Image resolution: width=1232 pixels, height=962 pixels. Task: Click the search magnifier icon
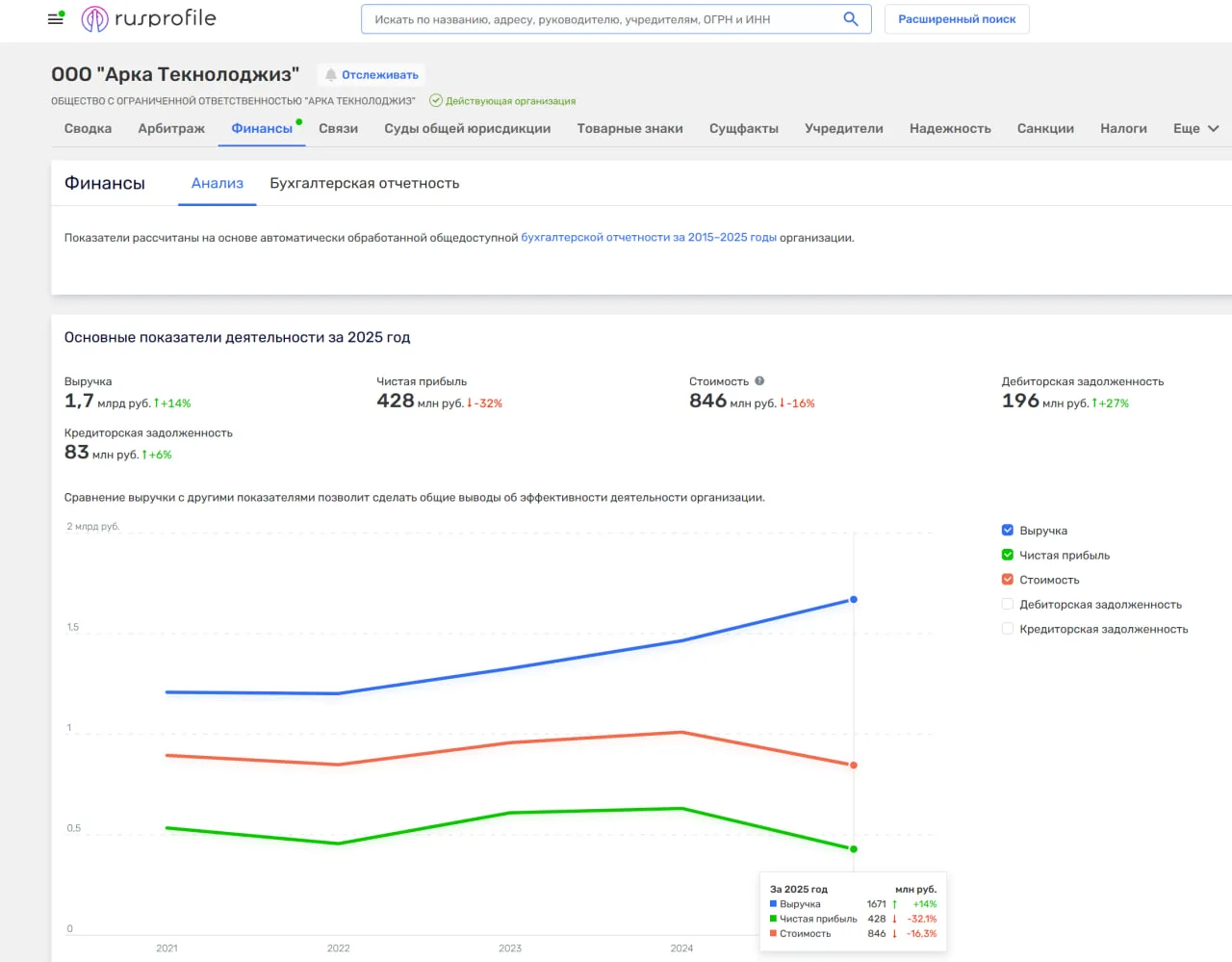coord(850,19)
